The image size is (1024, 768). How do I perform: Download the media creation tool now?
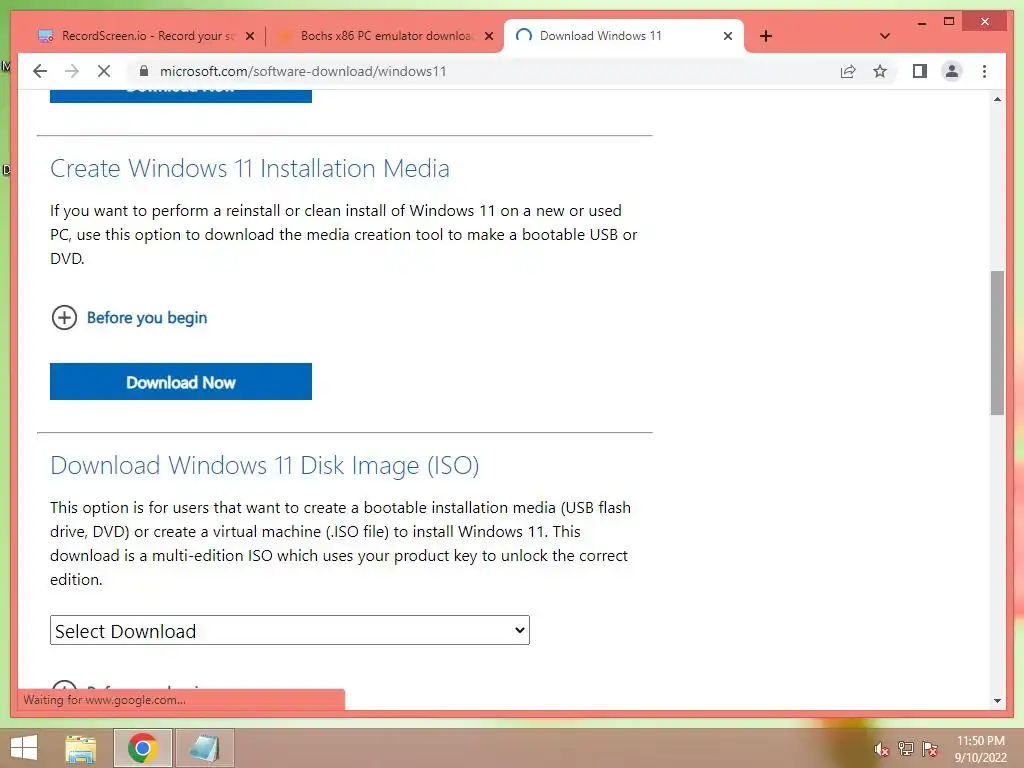pyautogui.click(x=181, y=382)
